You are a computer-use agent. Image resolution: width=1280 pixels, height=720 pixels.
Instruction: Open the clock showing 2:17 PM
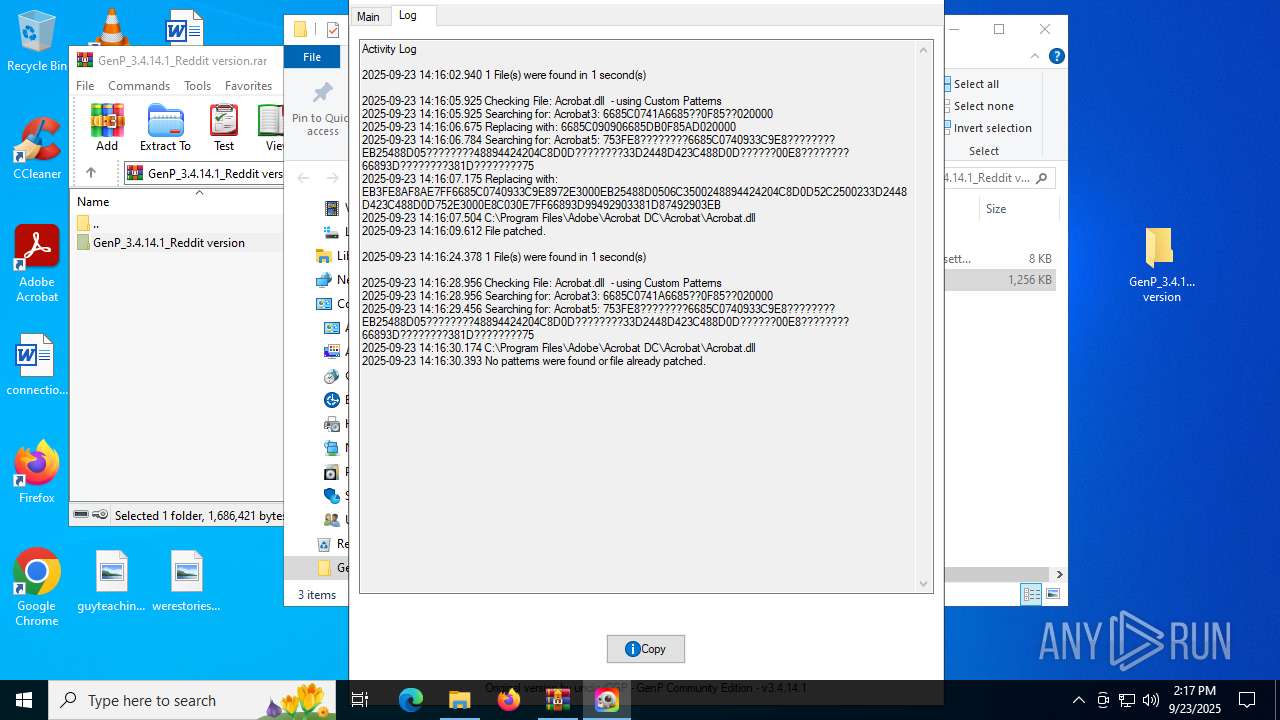(x=1195, y=700)
